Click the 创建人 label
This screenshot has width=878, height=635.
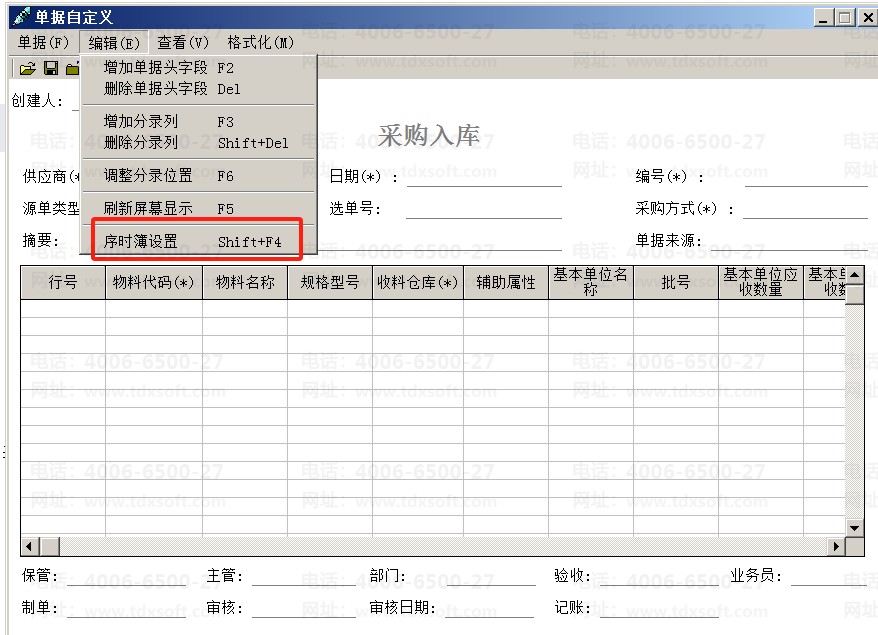point(37,101)
